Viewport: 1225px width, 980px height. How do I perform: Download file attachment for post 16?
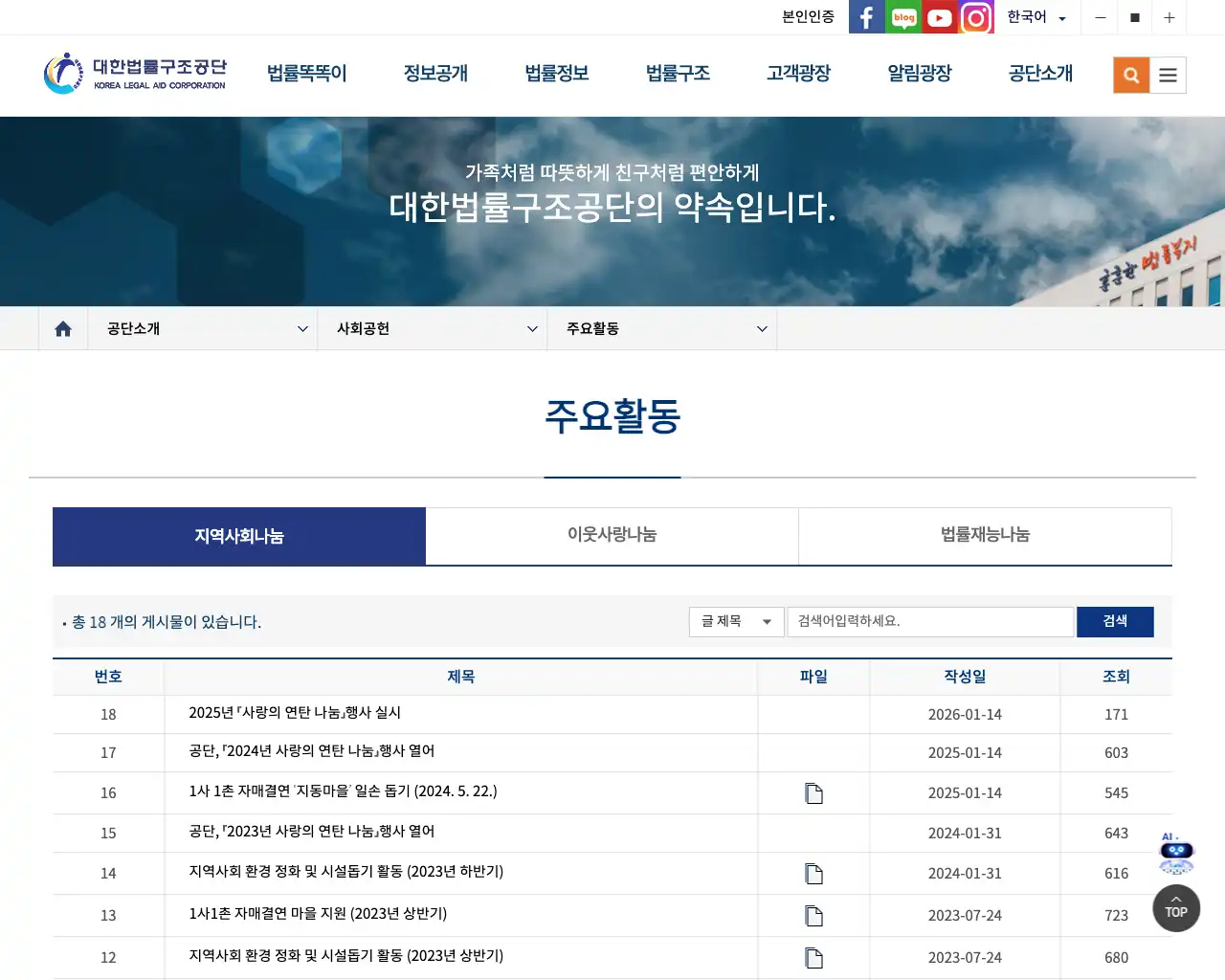point(813,793)
